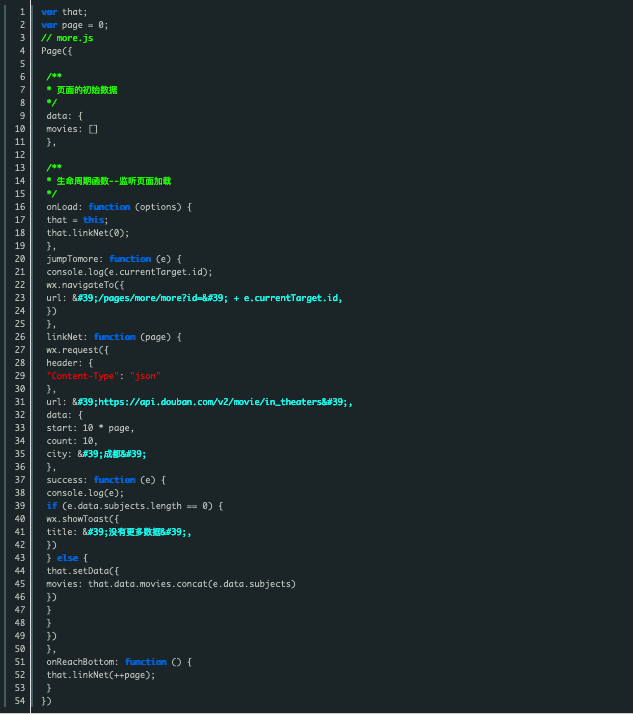633x714 pixels.
Task: Click the line number 1
Action: point(22,12)
